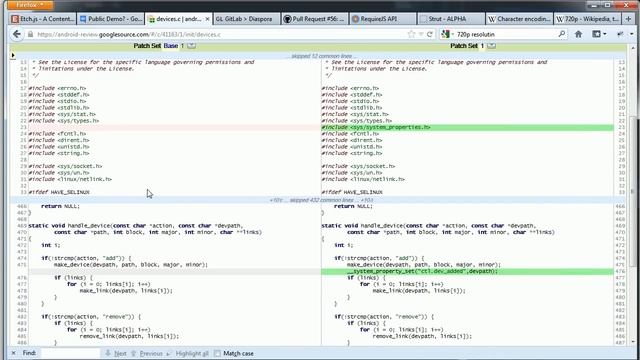Click 'skipped 12 common lines' expander link
This screenshot has height=360, width=640.
[x=322, y=56]
